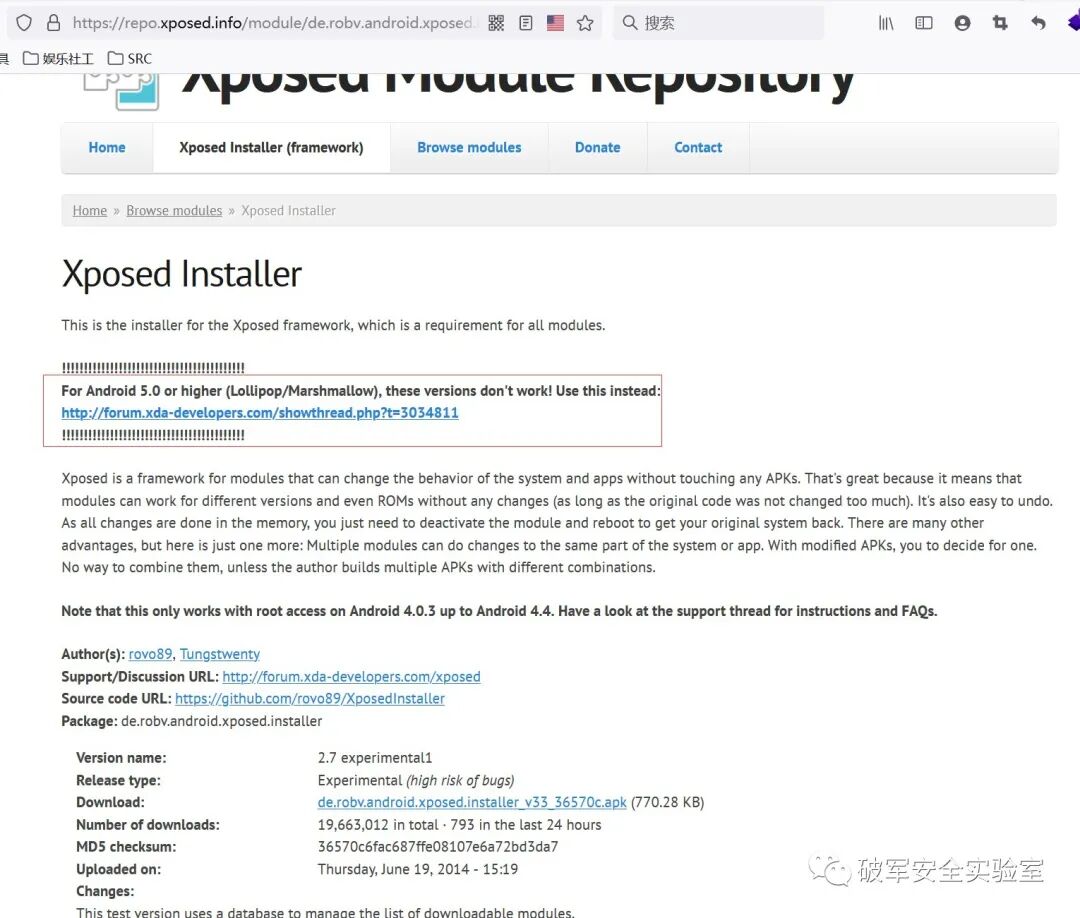Click the shield tracking protection icon
This screenshot has height=918, width=1080.
click(x=24, y=23)
